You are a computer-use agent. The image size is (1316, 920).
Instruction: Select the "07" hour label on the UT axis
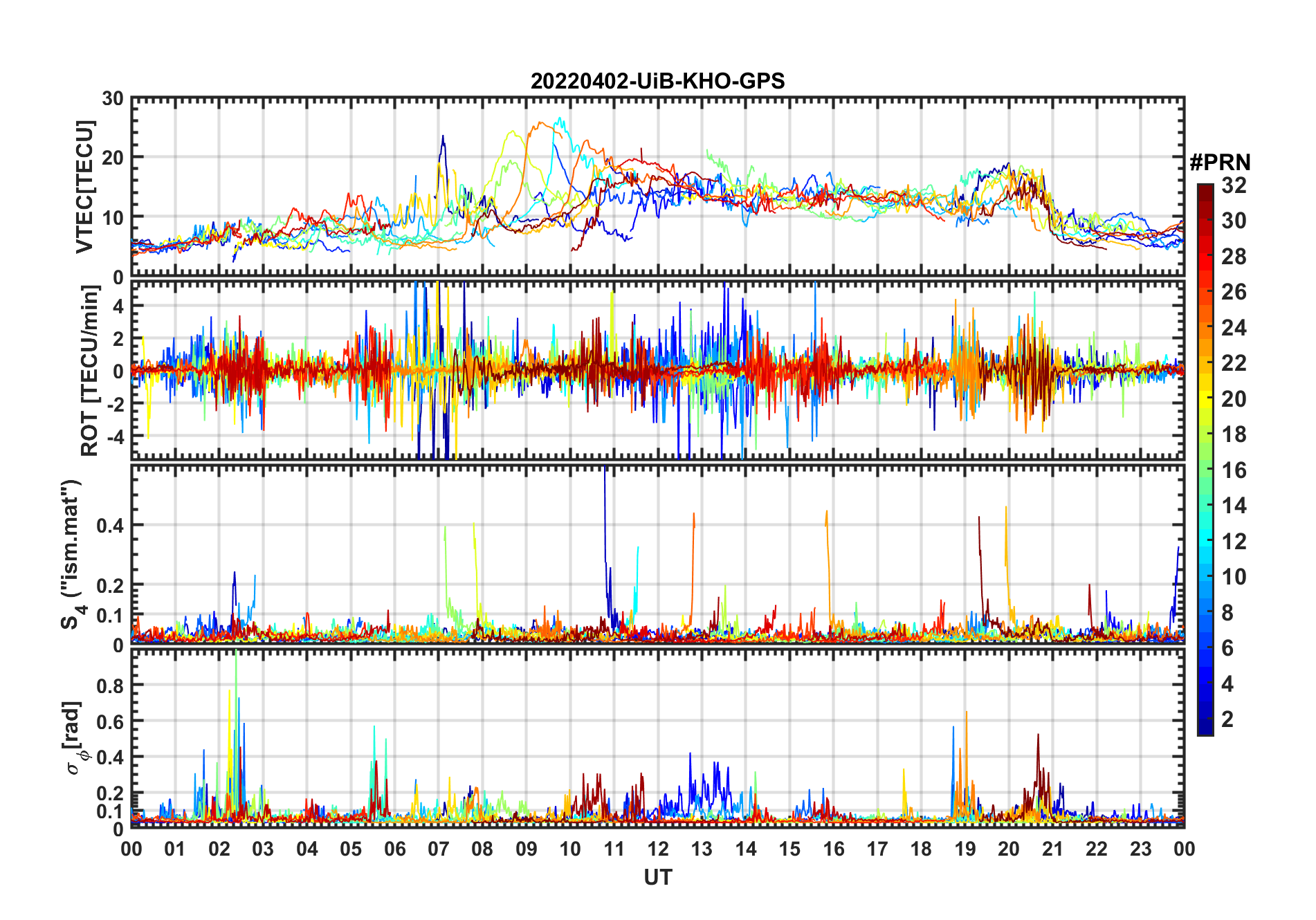(439, 849)
